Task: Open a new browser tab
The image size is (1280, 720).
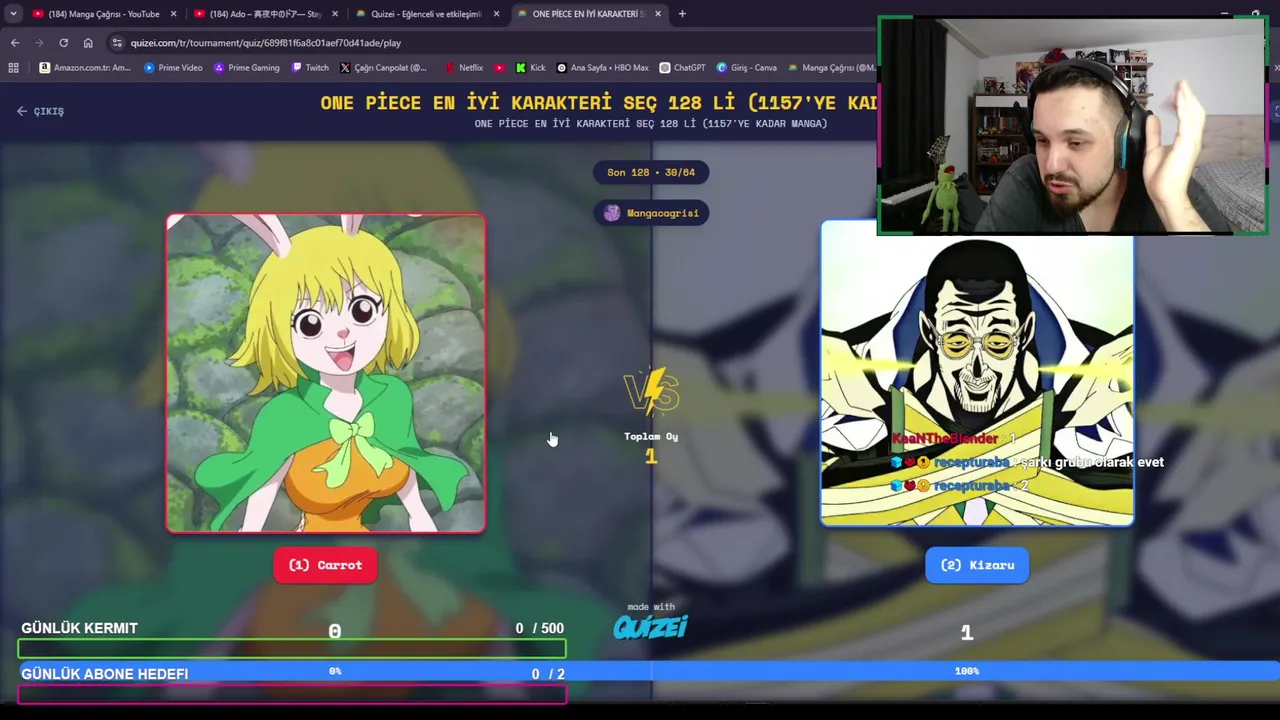Action: tap(682, 14)
